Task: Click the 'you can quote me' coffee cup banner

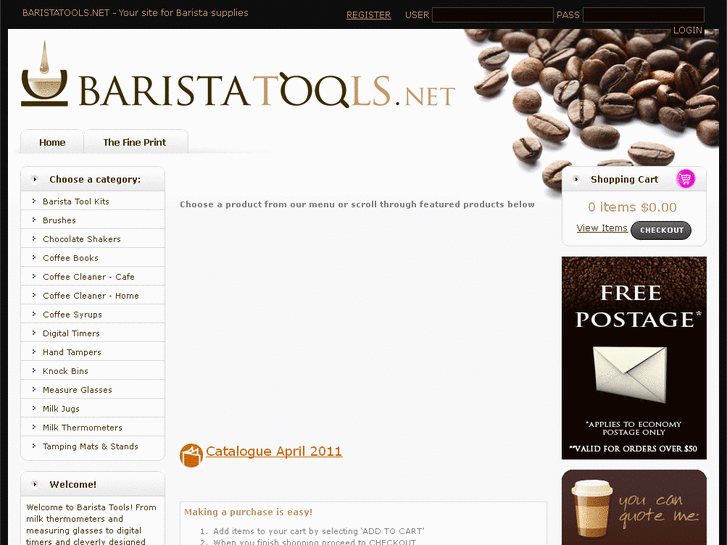Action: point(634,507)
